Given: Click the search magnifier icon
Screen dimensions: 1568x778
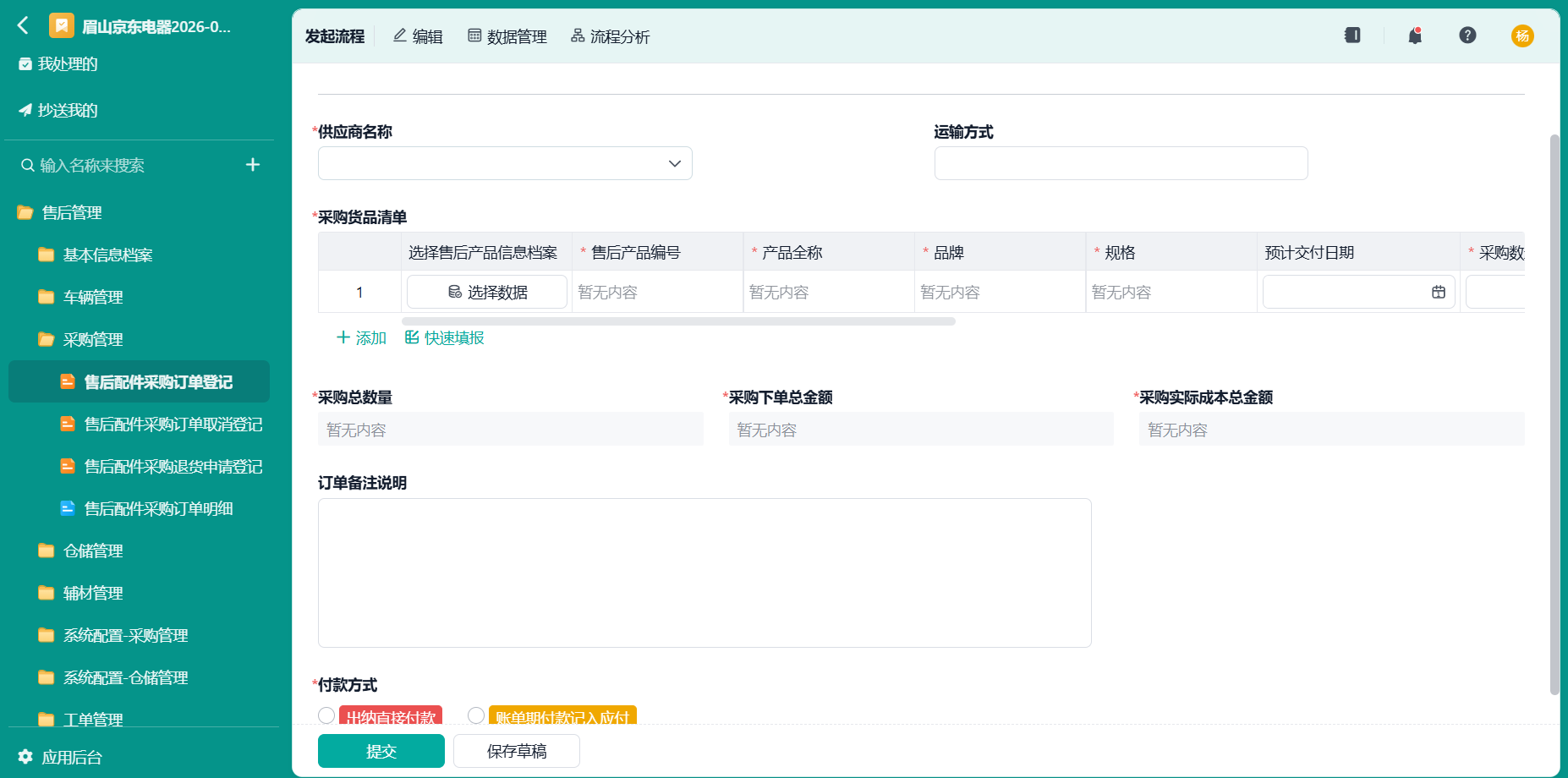Looking at the screenshot, I should 28,165.
